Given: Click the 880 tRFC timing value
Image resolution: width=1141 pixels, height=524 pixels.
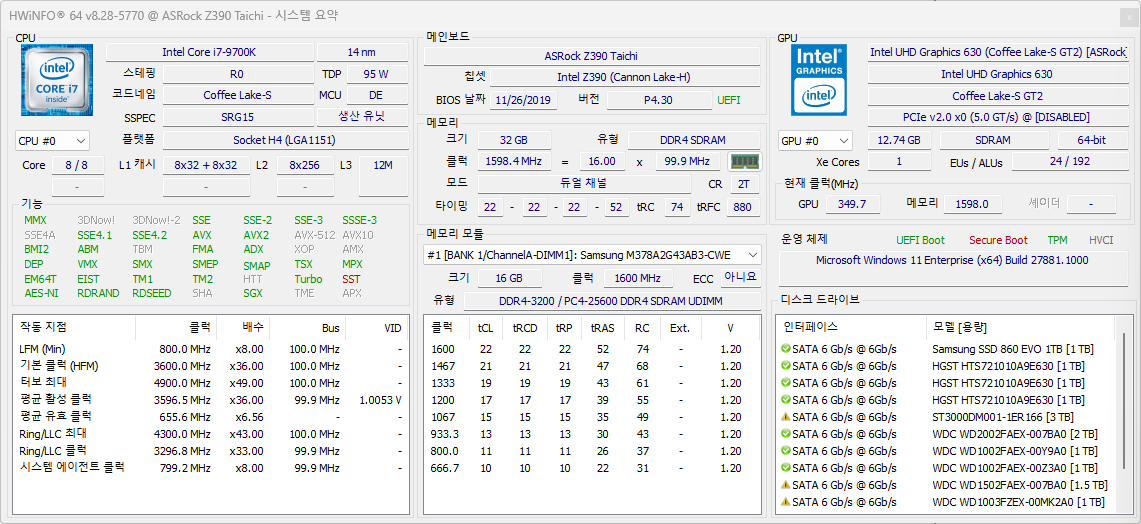Looking at the screenshot, I should pyautogui.click(x=742, y=207).
